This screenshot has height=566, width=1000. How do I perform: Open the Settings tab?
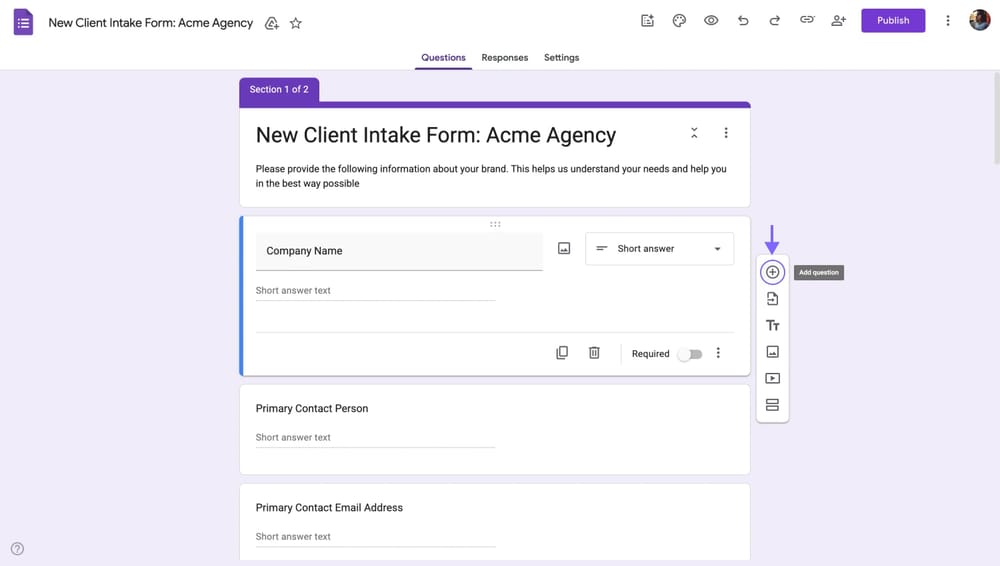pos(561,58)
